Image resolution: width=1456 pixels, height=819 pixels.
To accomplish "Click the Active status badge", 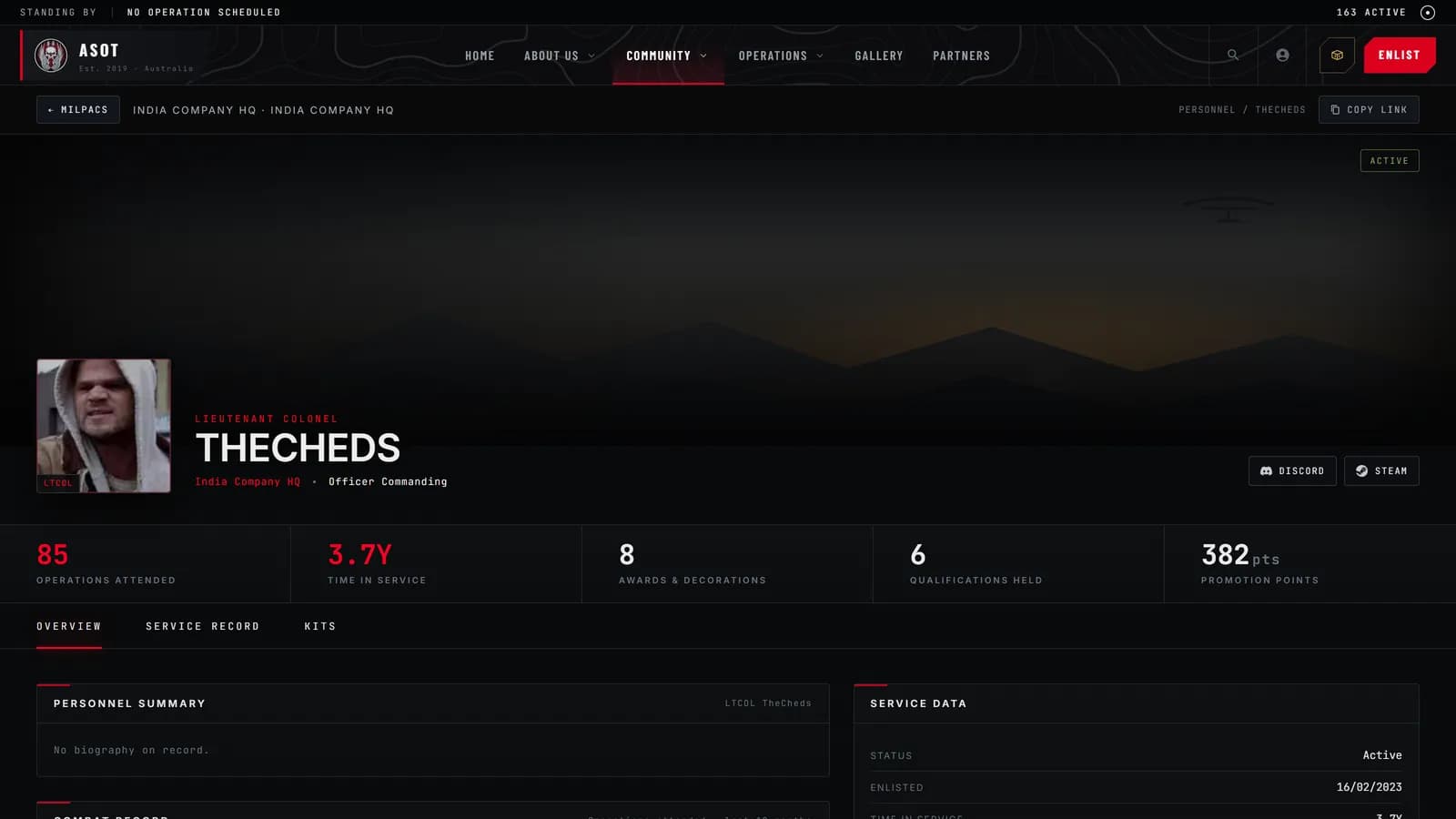I will click(x=1390, y=160).
